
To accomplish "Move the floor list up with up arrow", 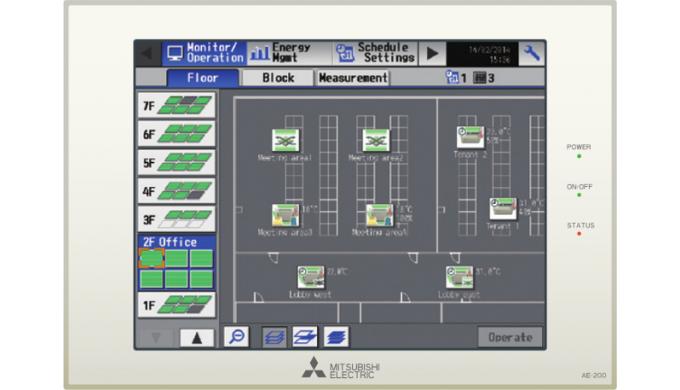I will [197, 338].
